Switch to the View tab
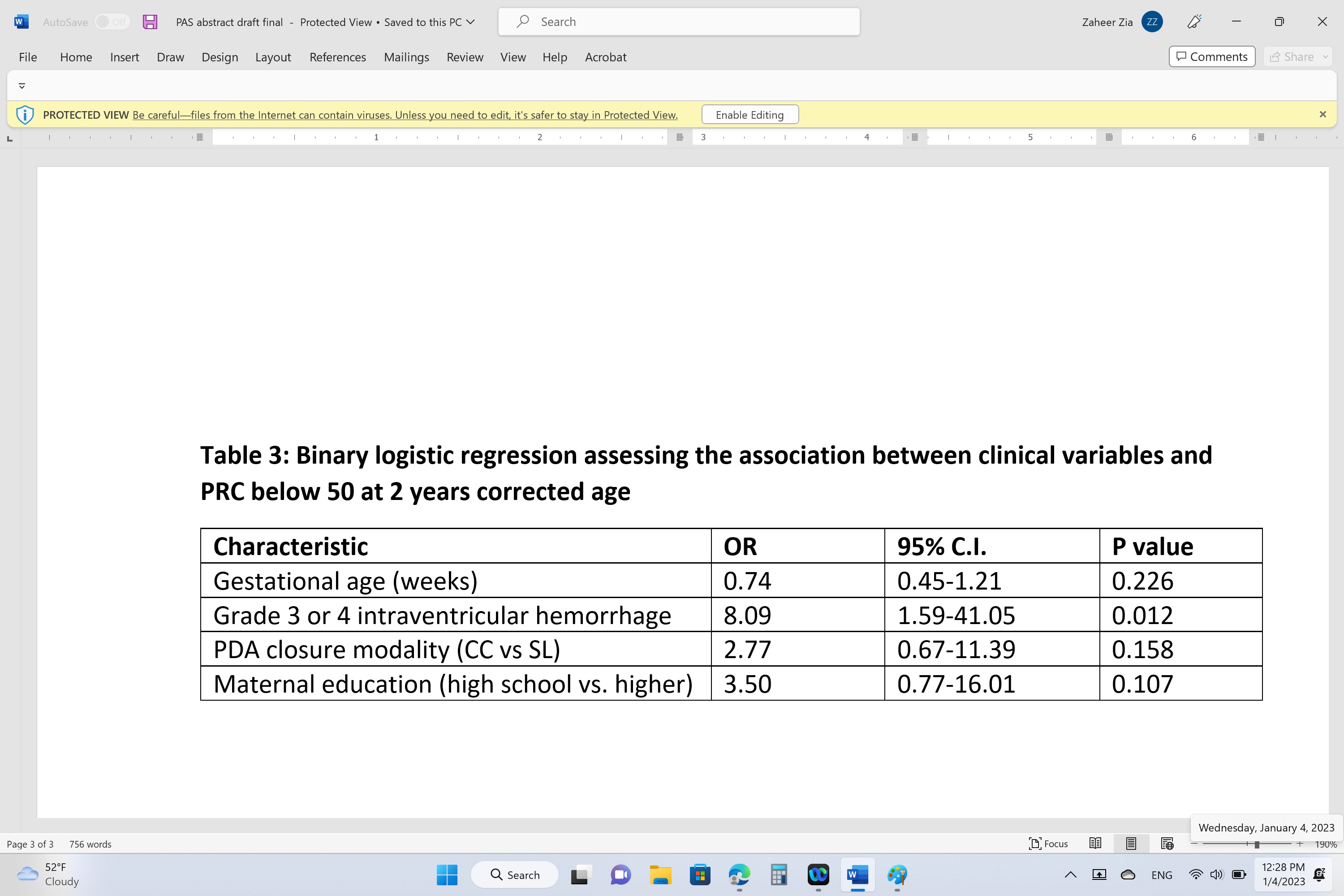The height and width of the screenshot is (896, 1344). click(x=513, y=57)
